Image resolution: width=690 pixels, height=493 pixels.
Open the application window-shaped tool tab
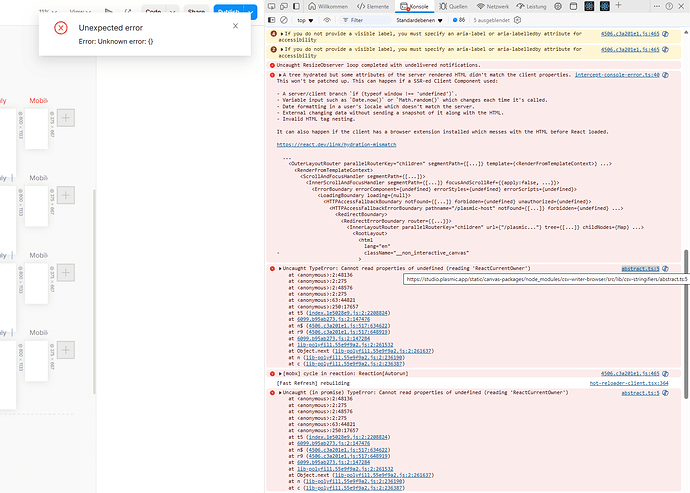point(573,6)
